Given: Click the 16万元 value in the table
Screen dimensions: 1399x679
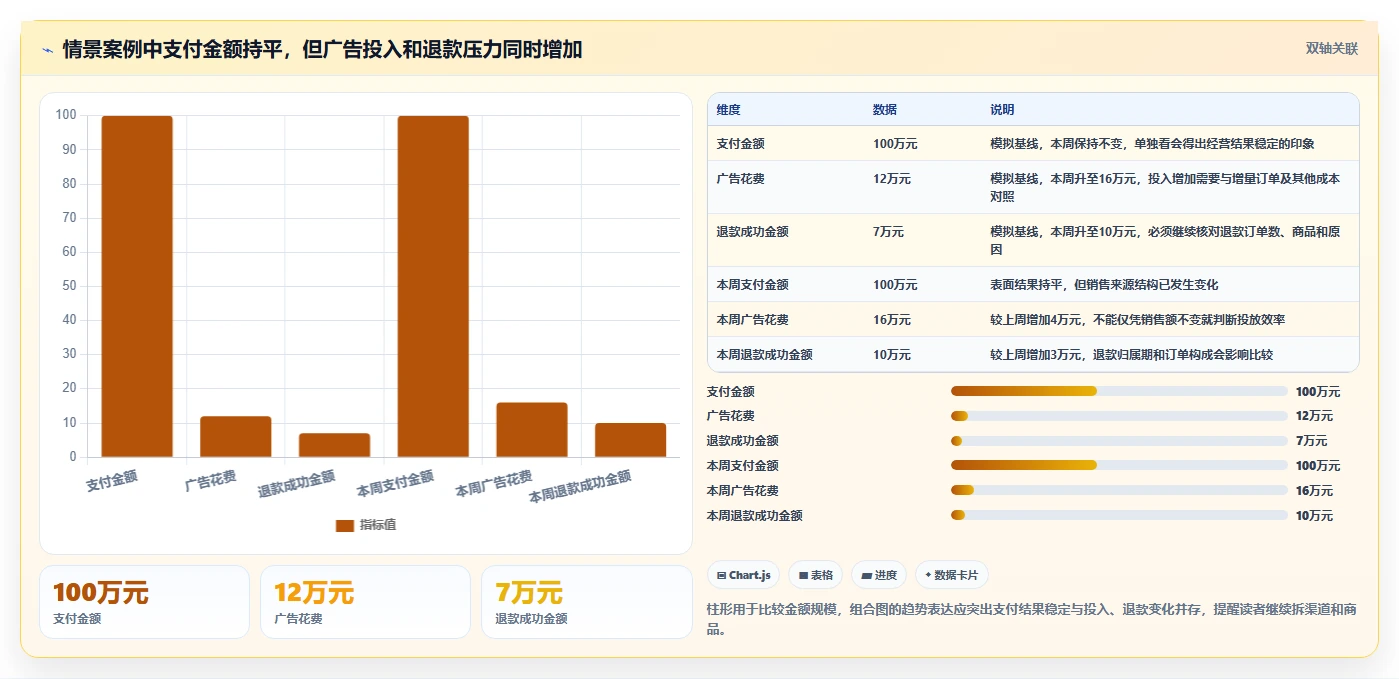Looking at the screenshot, I should tap(892, 320).
